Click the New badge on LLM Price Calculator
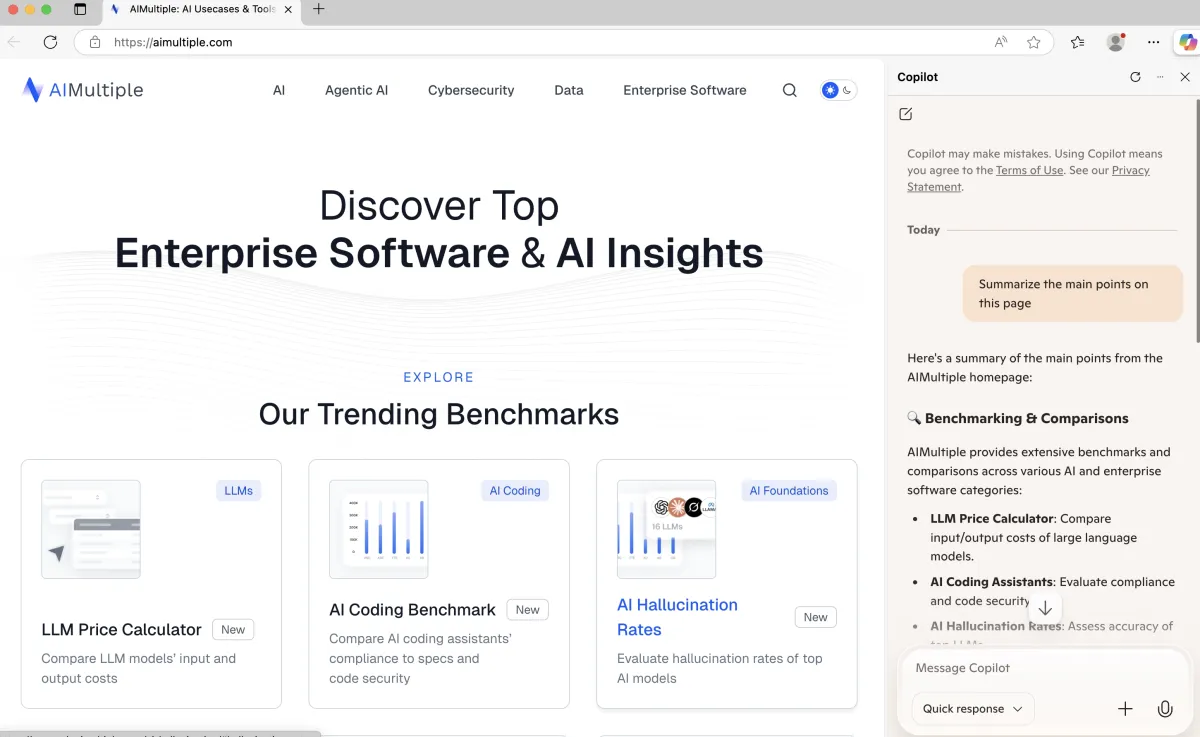The height and width of the screenshot is (737, 1200). pos(233,630)
